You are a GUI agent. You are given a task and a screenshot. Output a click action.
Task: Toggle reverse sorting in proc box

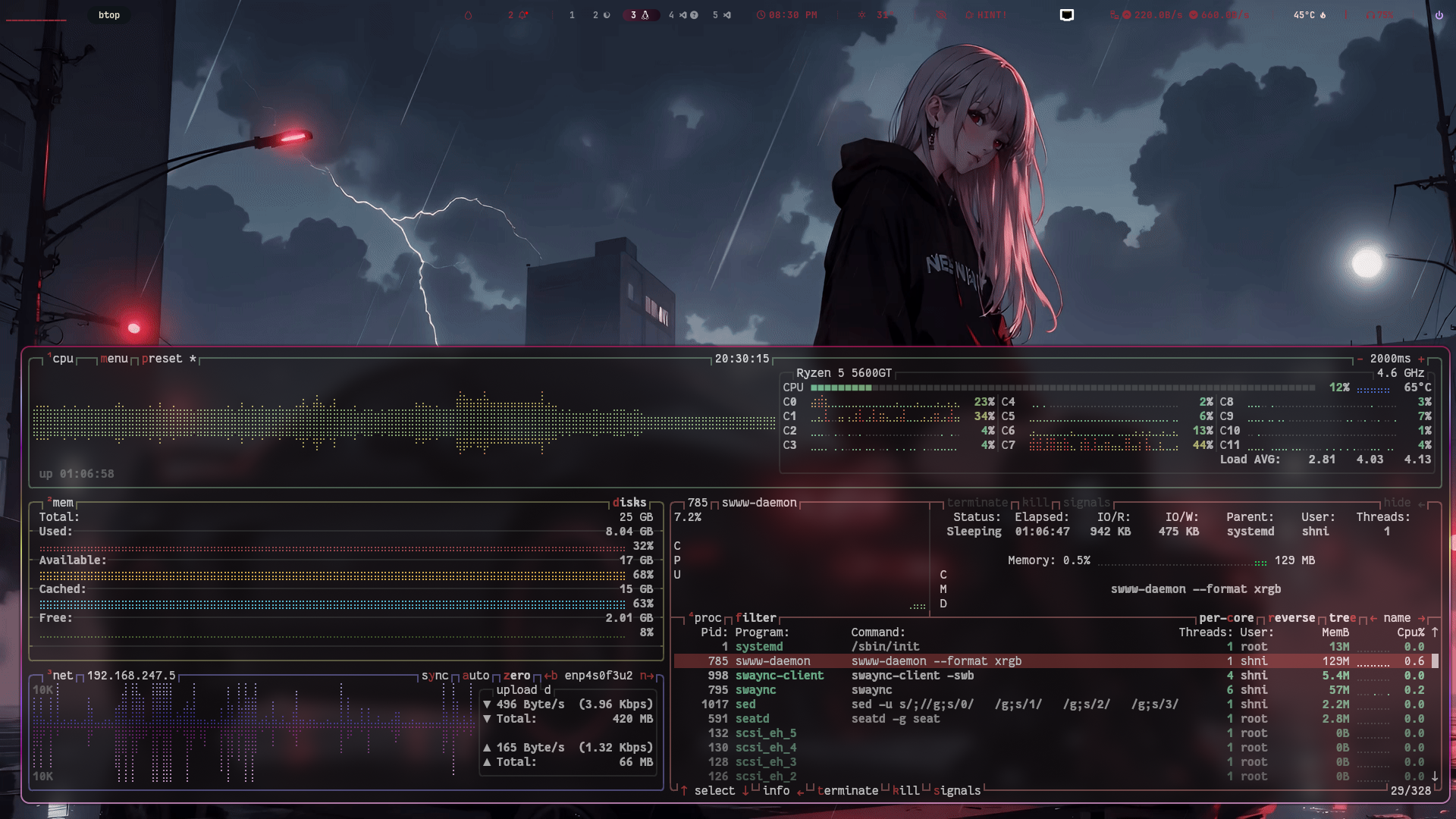(x=1291, y=618)
